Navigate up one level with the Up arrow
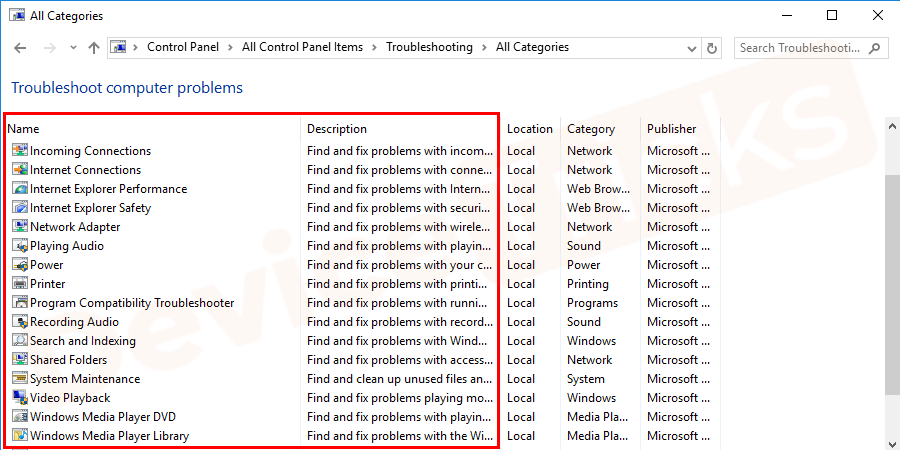The height and width of the screenshot is (450, 900). (x=94, y=48)
